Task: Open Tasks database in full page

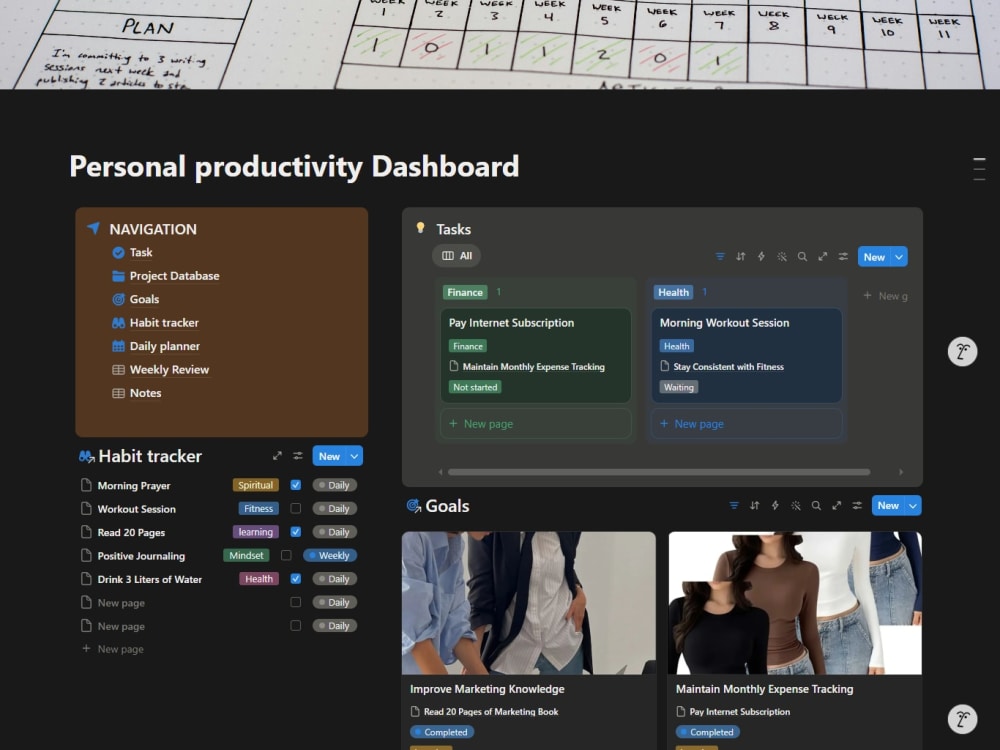Action: click(x=823, y=256)
